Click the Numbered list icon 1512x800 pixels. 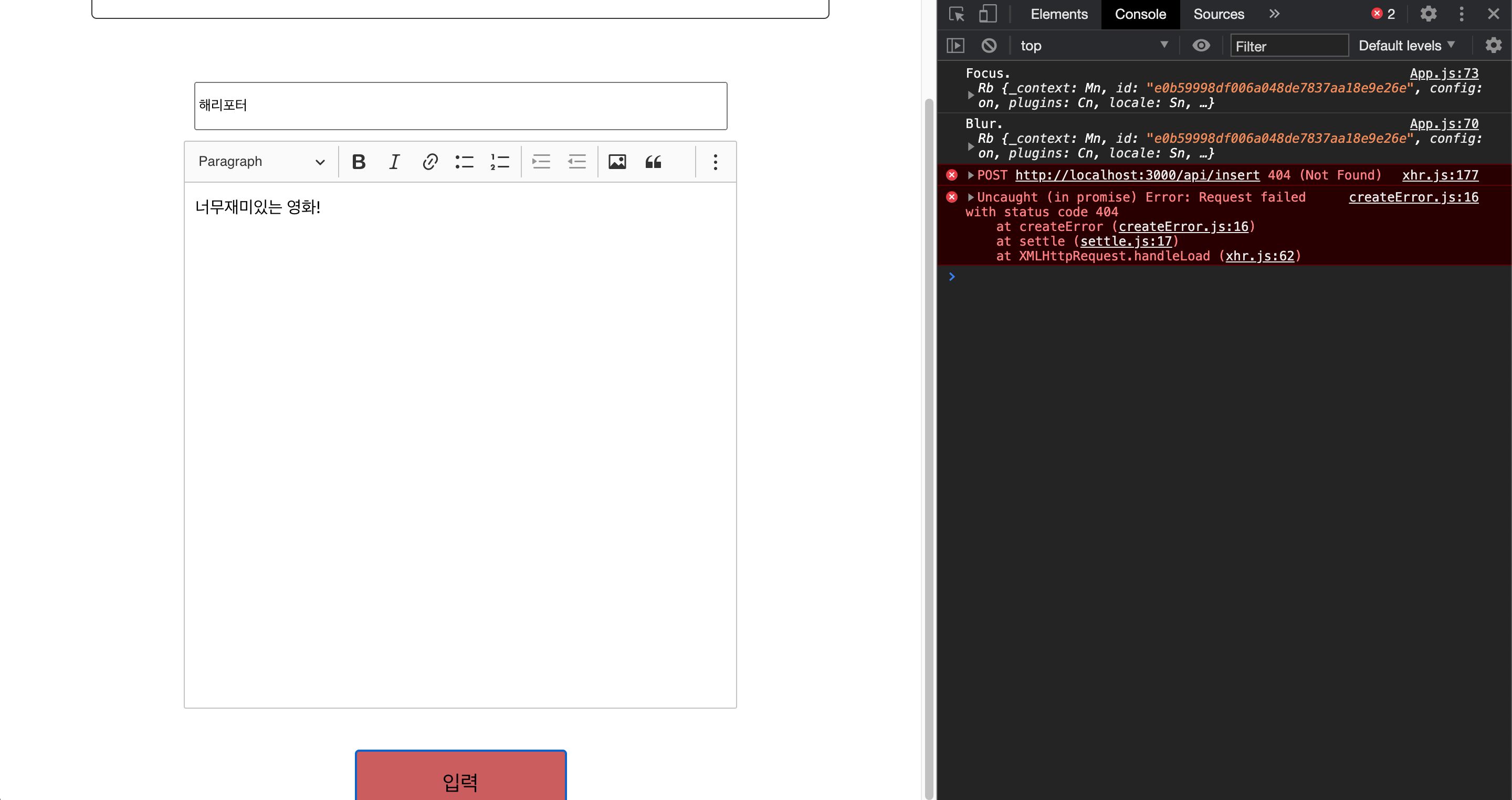[501, 161]
